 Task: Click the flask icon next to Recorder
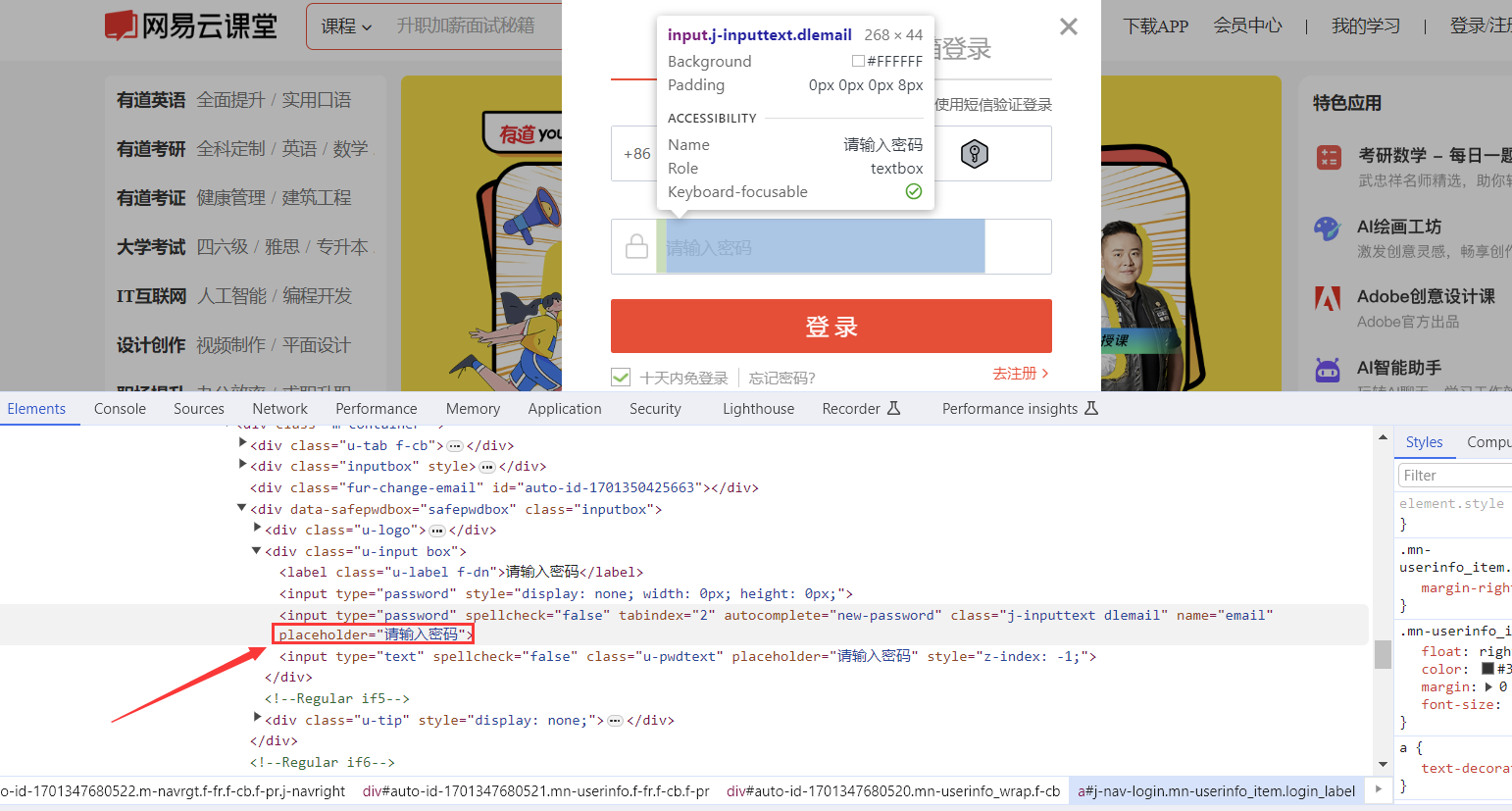point(893,408)
